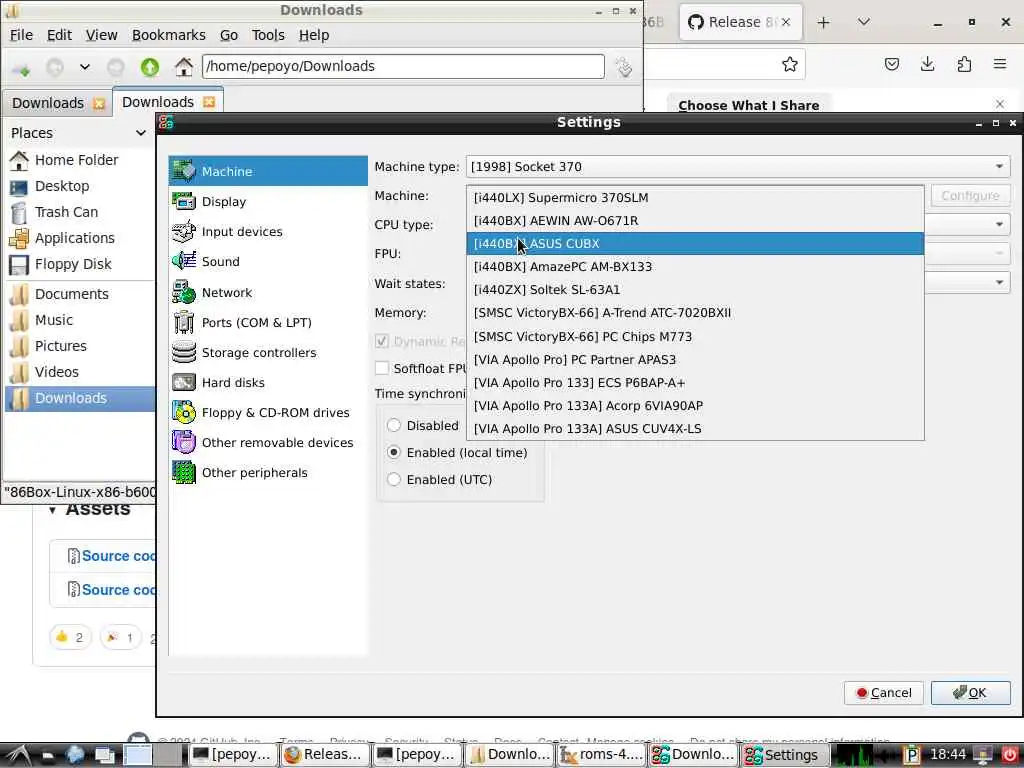Choose ECS P6BAP-A+ machine

tap(695, 382)
